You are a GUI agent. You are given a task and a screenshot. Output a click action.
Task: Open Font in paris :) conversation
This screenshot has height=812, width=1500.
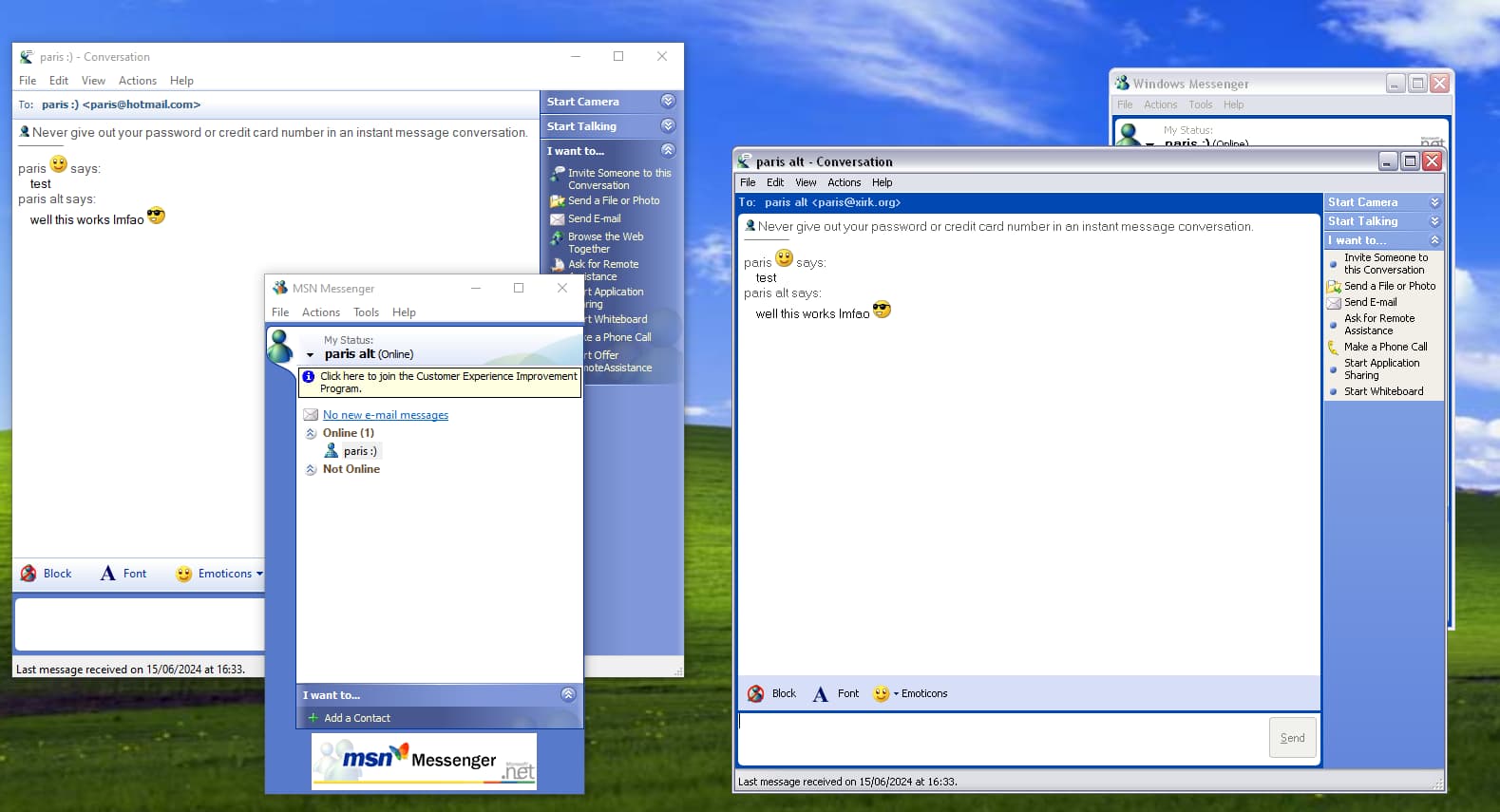123,574
